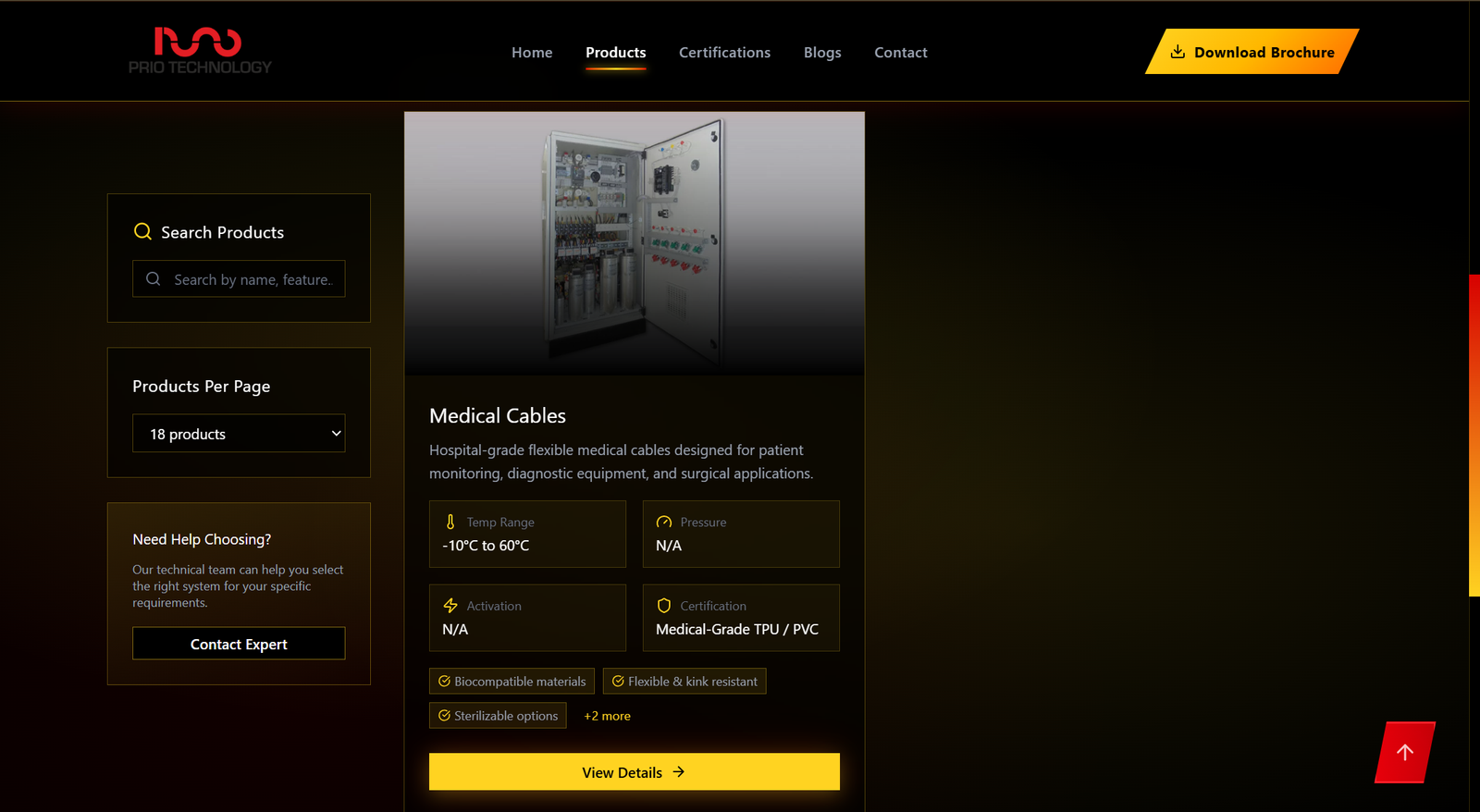Click the pressure gauge icon
1480x812 pixels.
click(x=664, y=522)
